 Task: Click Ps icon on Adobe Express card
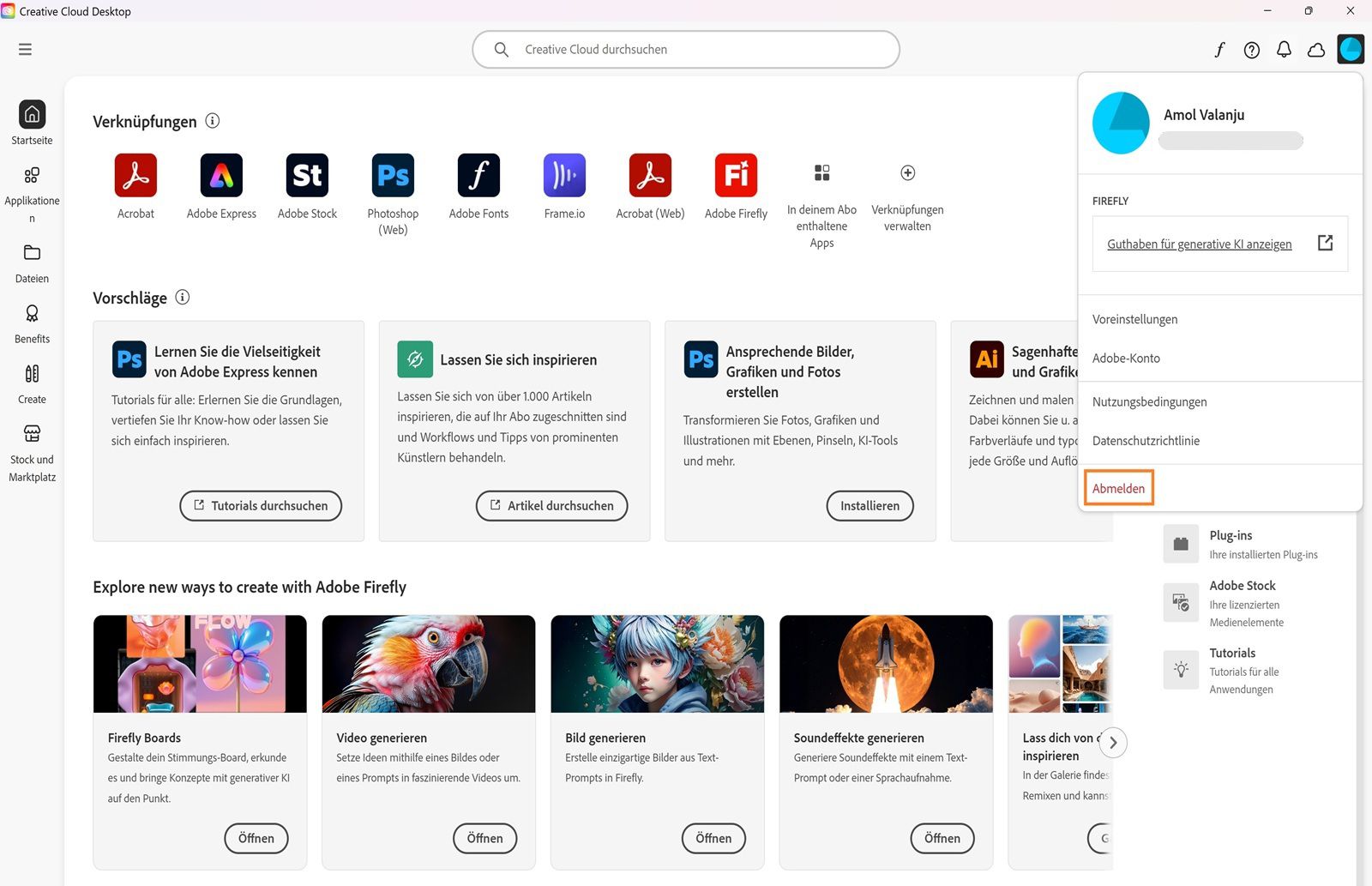coord(129,359)
